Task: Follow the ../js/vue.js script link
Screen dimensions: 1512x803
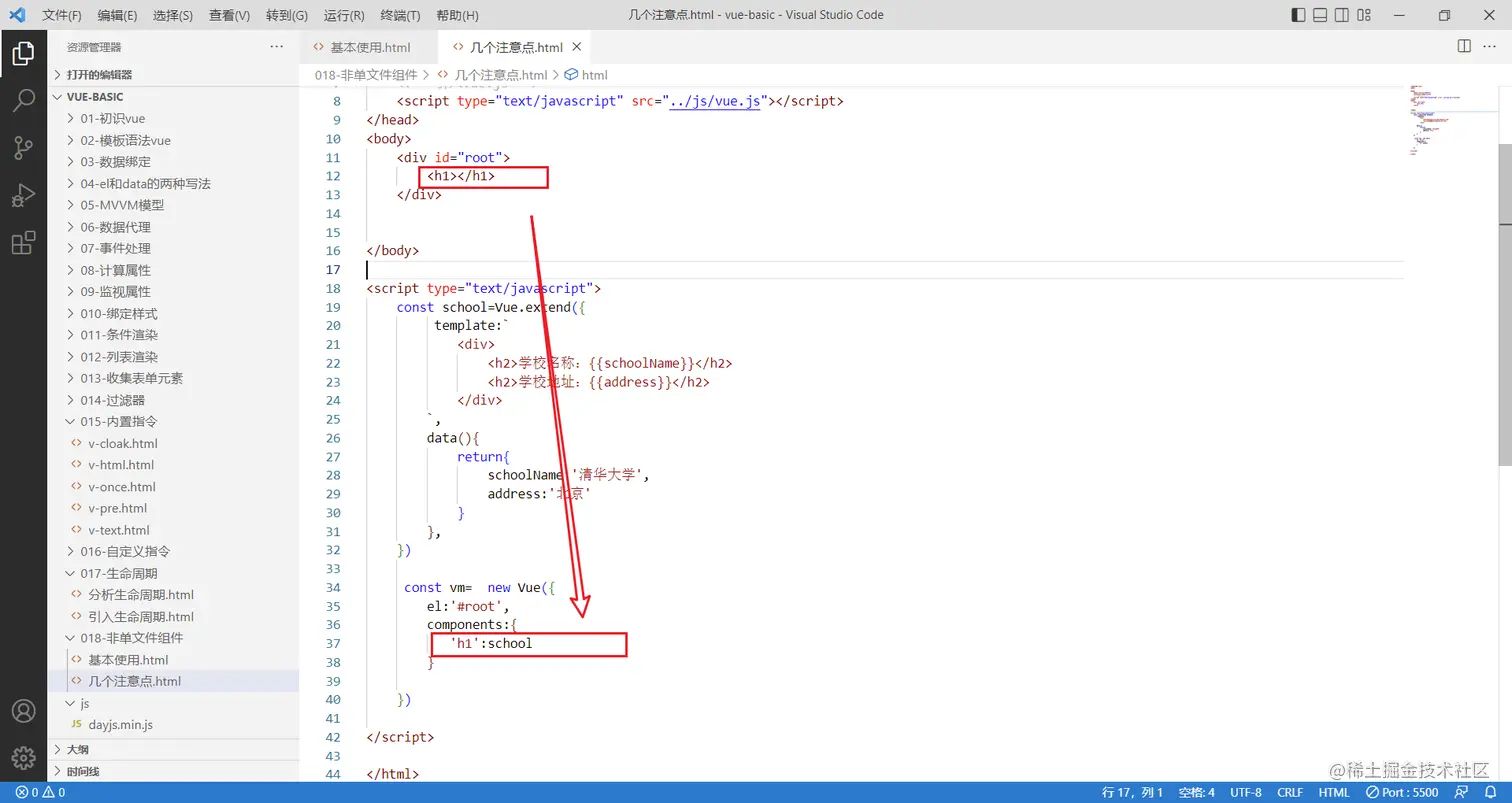Action: pyautogui.click(x=715, y=101)
